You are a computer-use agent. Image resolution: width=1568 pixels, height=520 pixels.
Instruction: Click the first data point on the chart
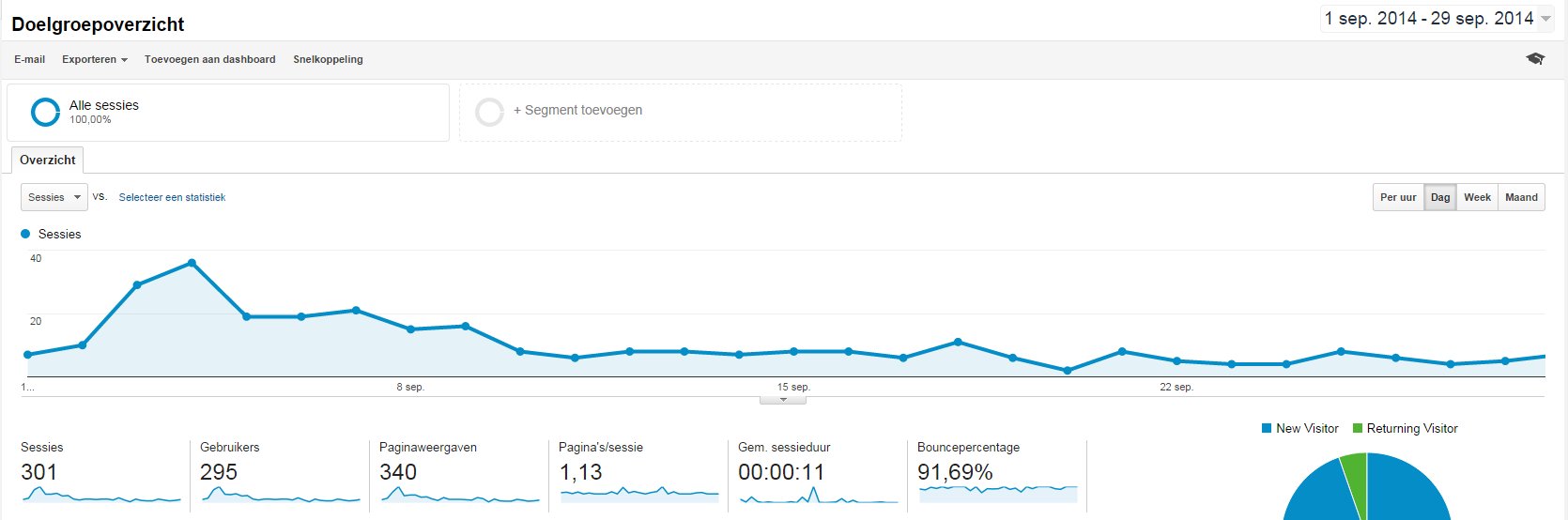click(x=27, y=355)
